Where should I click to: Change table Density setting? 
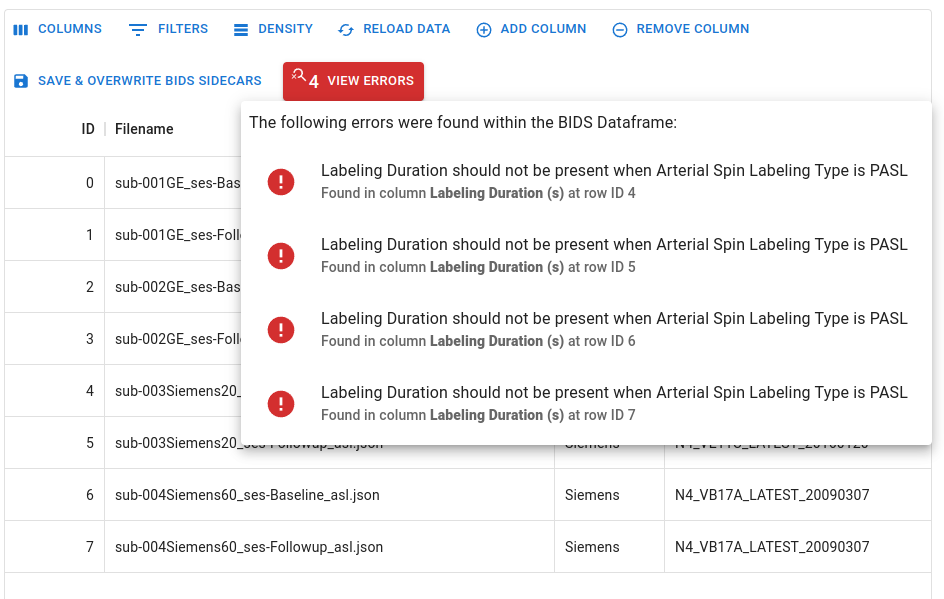(273, 29)
